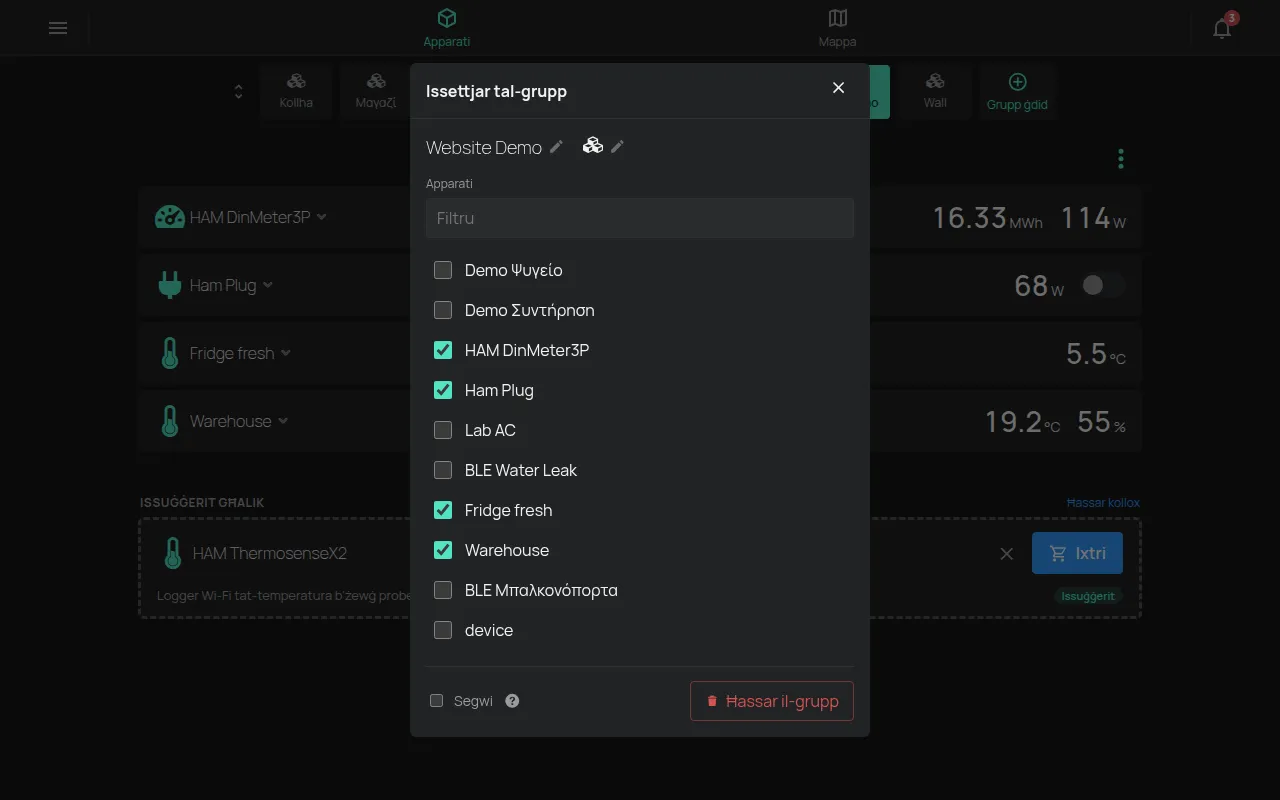Click the group list up-down sorter arrows
This screenshot has width=1280, height=800.
[238, 91]
